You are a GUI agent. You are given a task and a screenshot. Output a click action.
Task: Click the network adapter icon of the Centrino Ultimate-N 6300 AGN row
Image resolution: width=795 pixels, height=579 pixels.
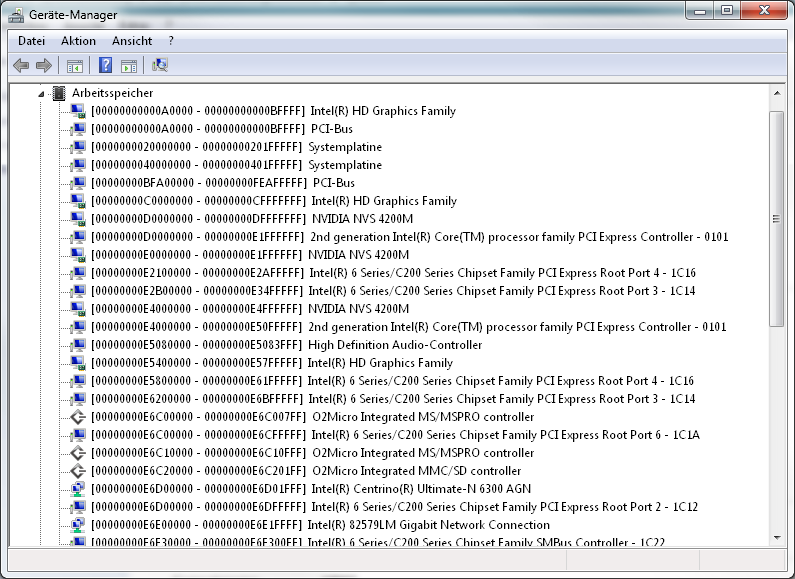(78, 489)
